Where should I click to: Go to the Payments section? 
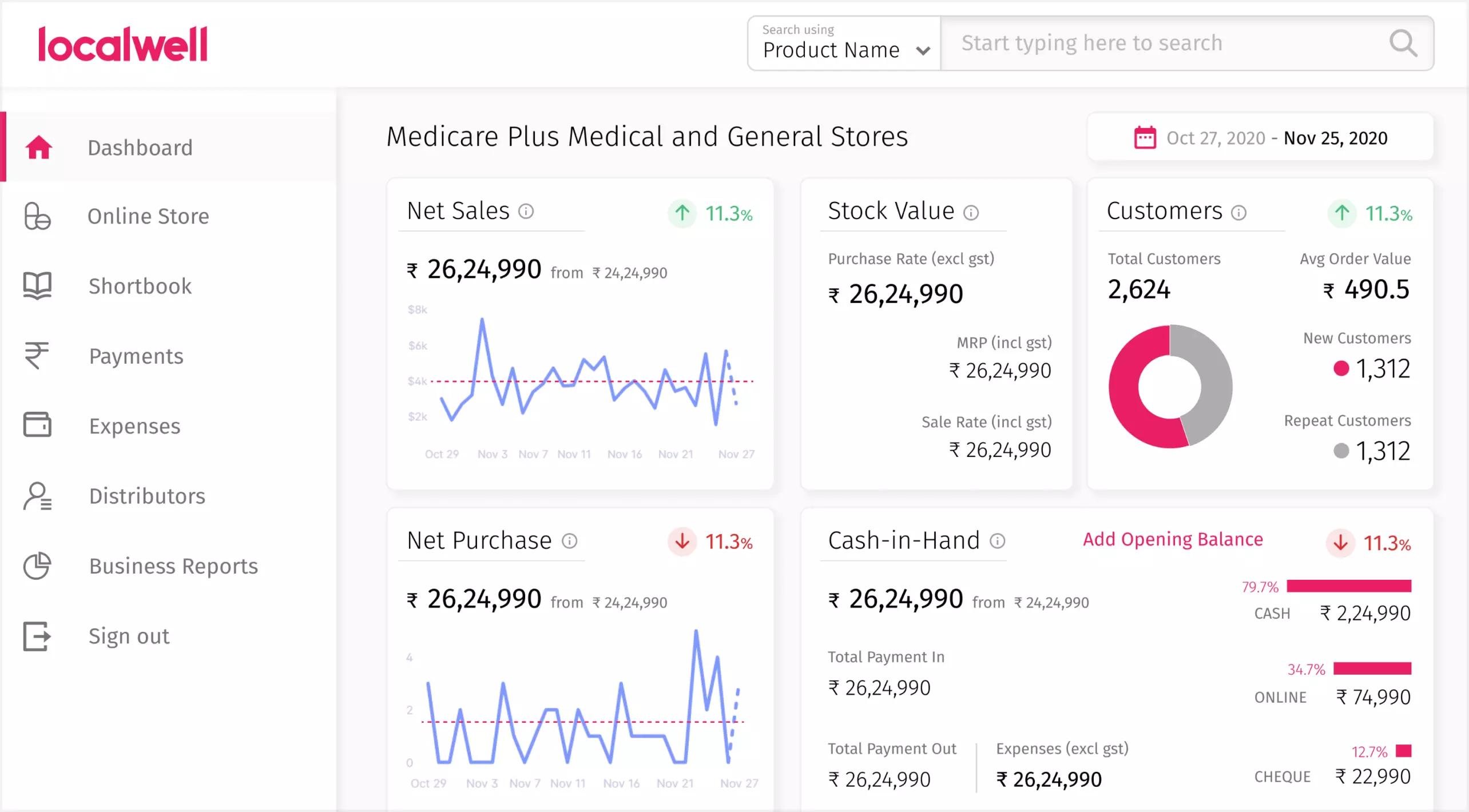[x=136, y=356]
